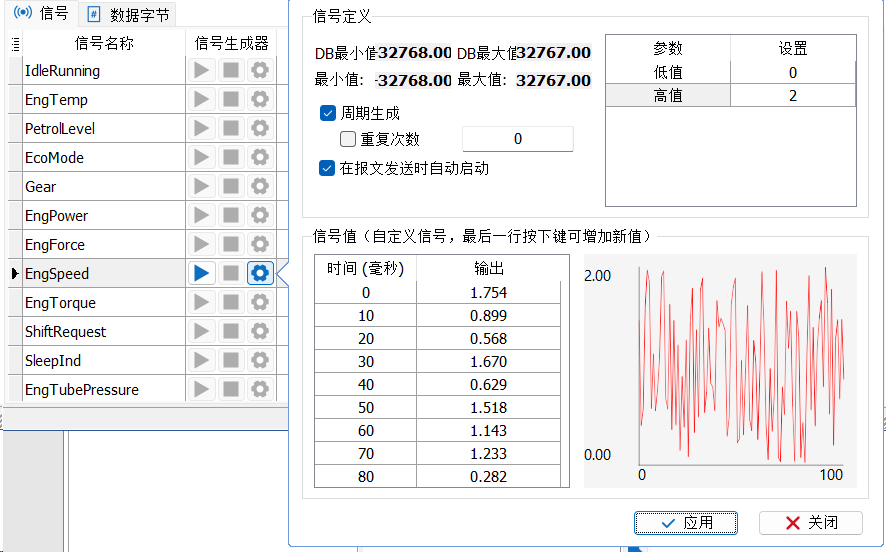Image resolution: width=886 pixels, height=552 pixels.
Task: Click the highlighted EngSpeed settings gear
Action: click(260, 273)
